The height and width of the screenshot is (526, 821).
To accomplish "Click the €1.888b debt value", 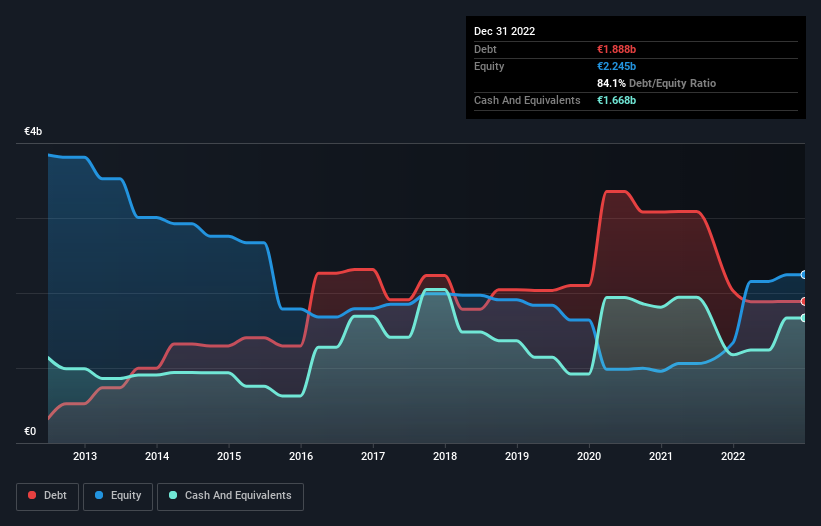I will pyautogui.click(x=616, y=49).
